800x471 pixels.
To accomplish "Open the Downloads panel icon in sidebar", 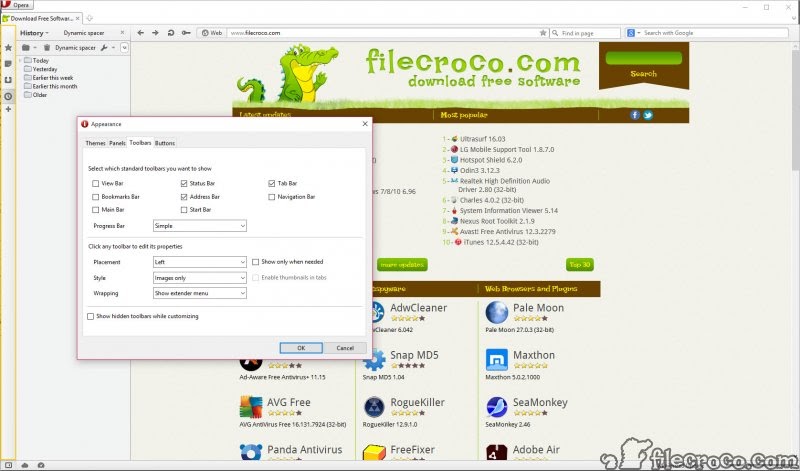I will point(8,80).
